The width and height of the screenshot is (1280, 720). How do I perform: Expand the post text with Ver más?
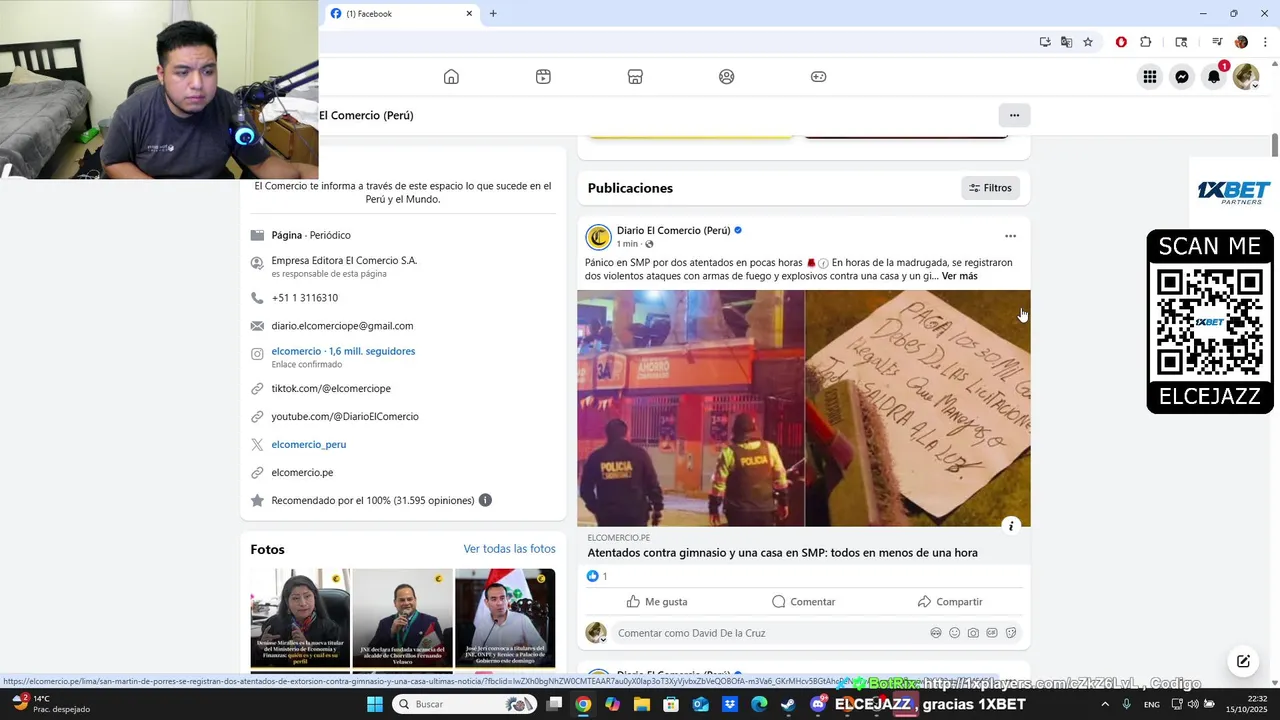click(x=960, y=276)
